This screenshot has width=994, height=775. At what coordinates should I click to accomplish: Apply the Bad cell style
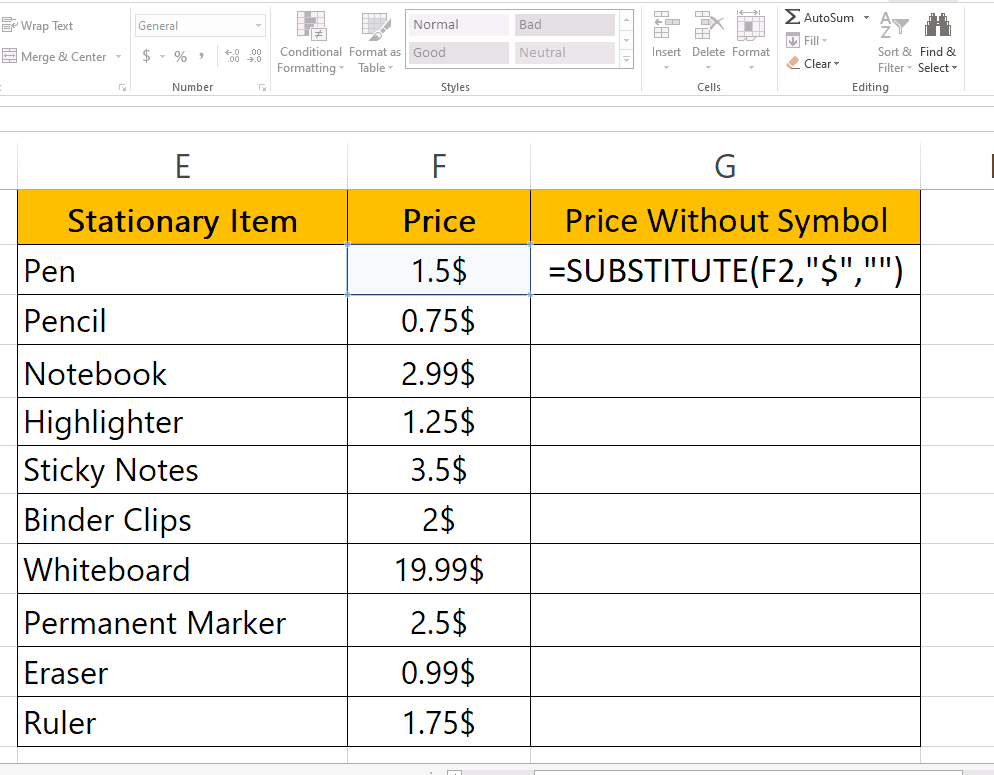coord(564,23)
